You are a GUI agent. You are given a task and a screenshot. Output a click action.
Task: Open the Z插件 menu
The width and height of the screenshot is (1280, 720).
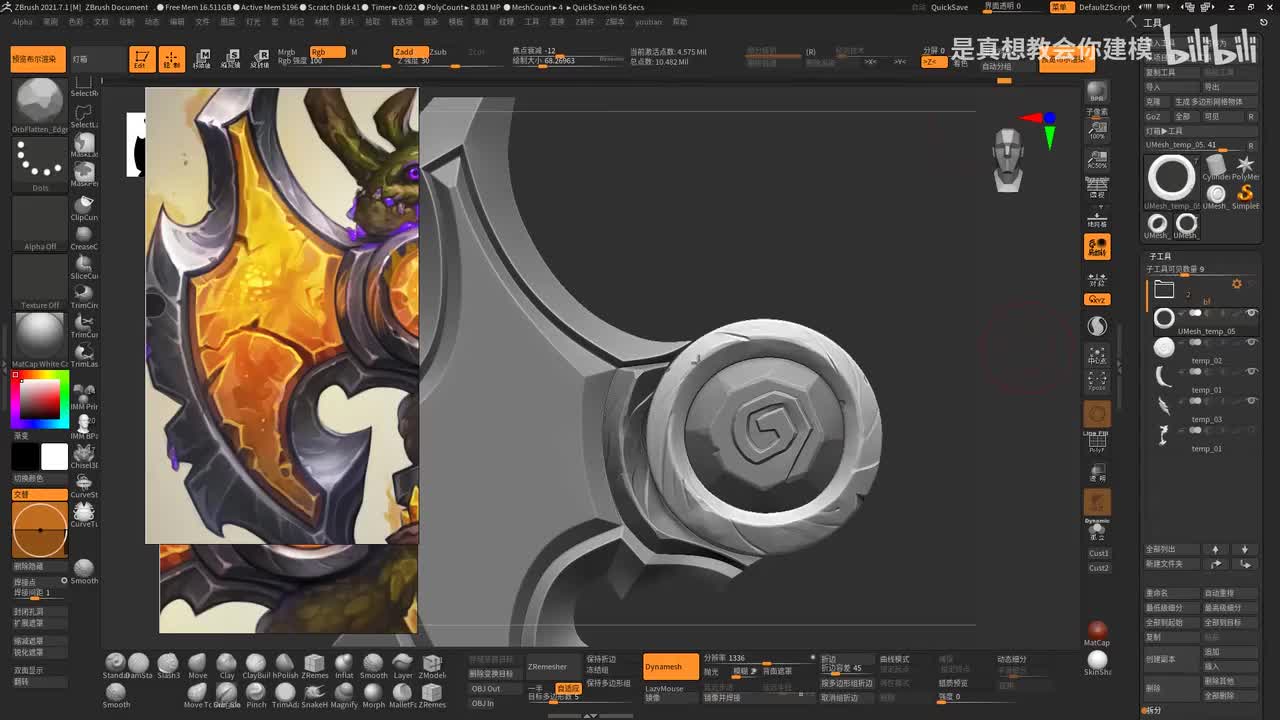pos(584,22)
